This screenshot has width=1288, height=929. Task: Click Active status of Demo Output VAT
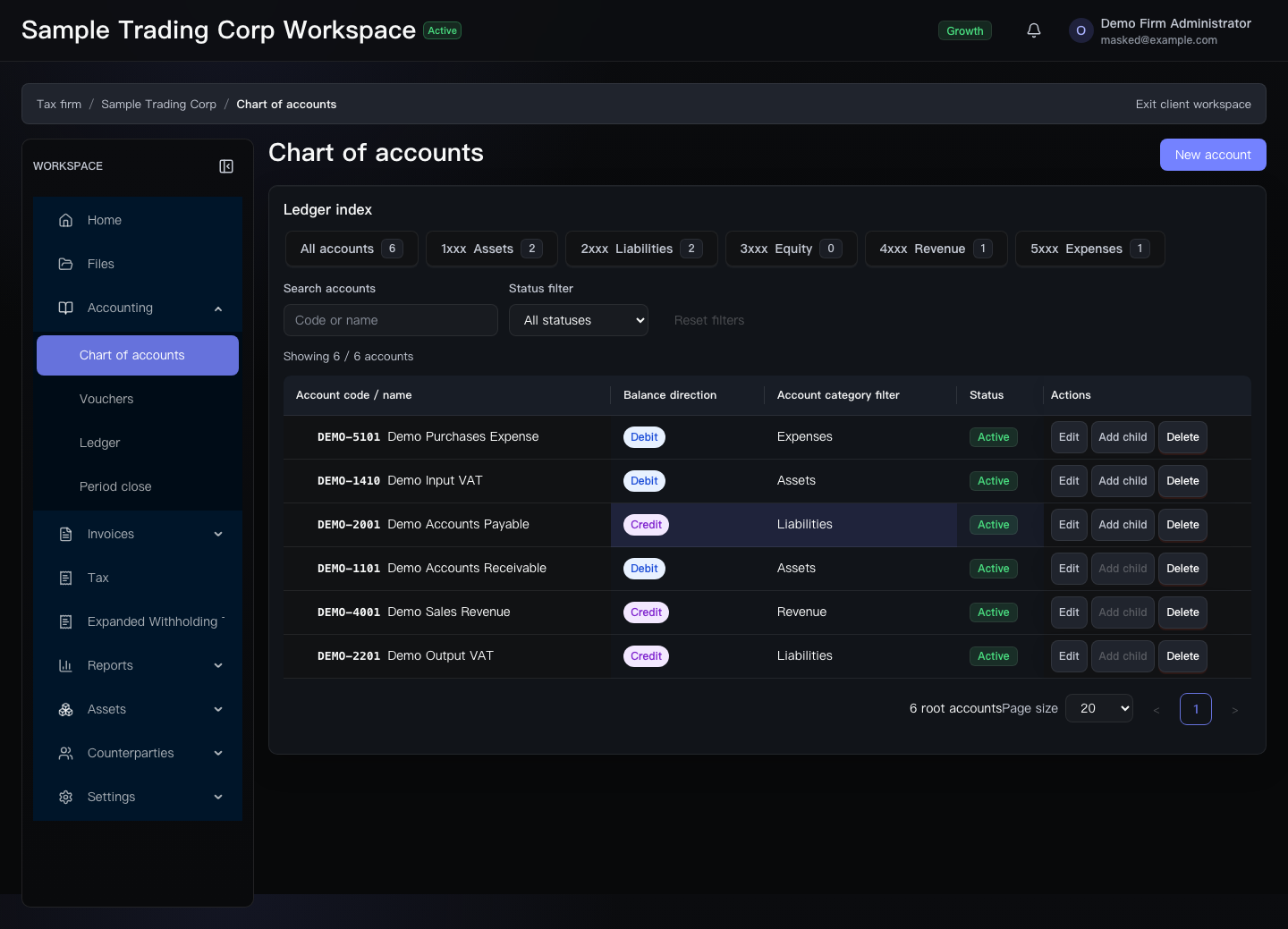(x=993, y=656)
